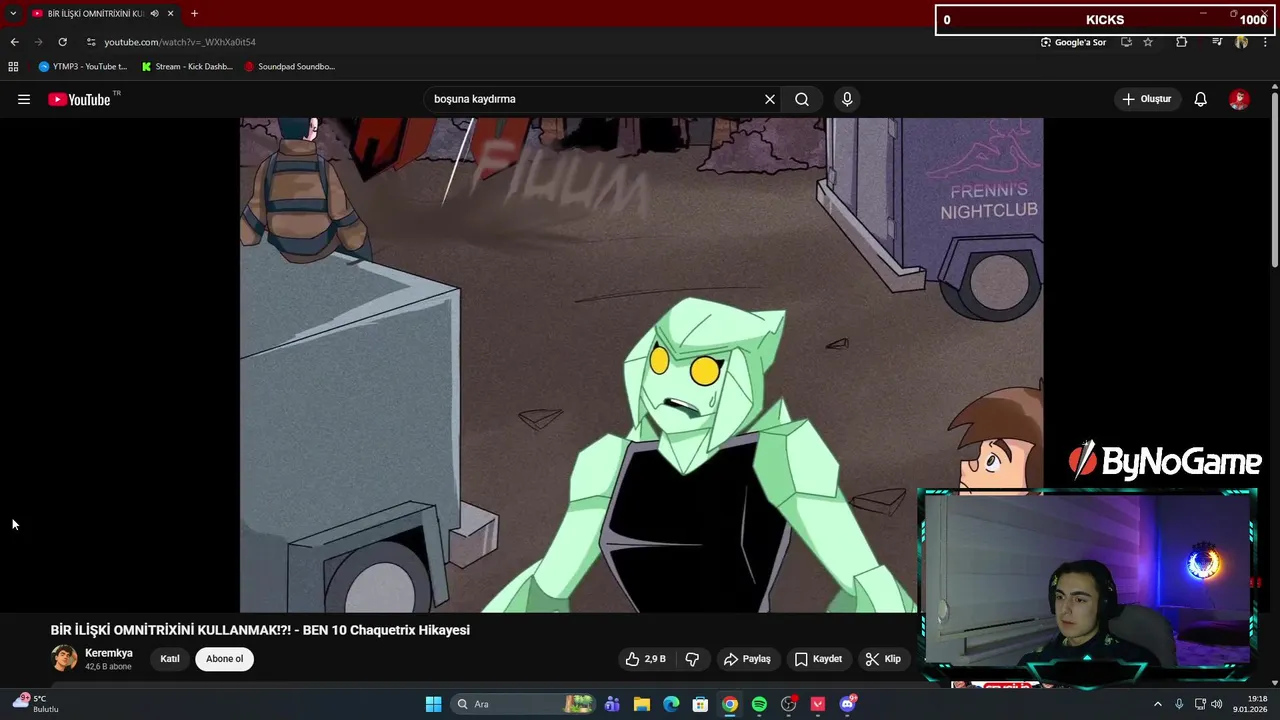Open Chrome apps grid in bookmarks bar
This screenshot has width=1280, height=720.
(x=13, y=67)
